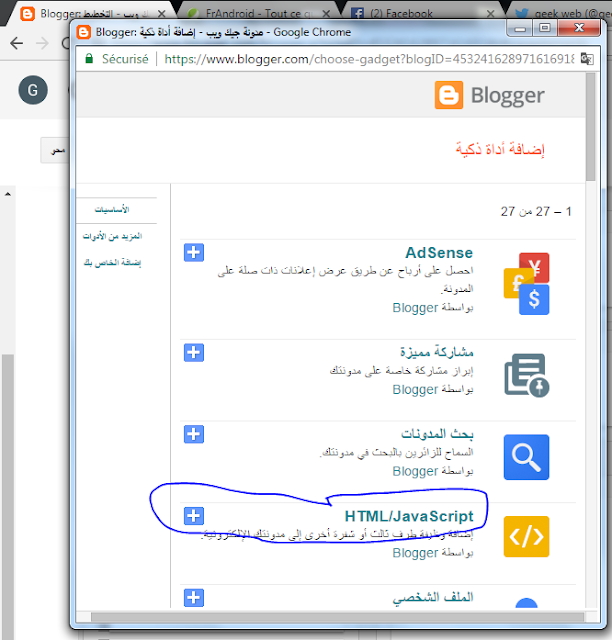Close the Facebook tab
Screen dimensions: 612x640
[490, 14]
